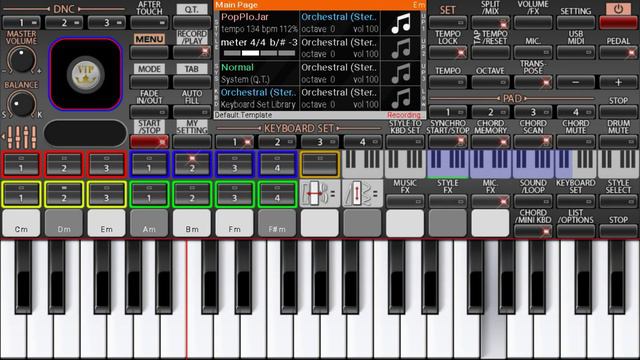Click the Mode button
The image size is (640, 360).
(149, 82)
